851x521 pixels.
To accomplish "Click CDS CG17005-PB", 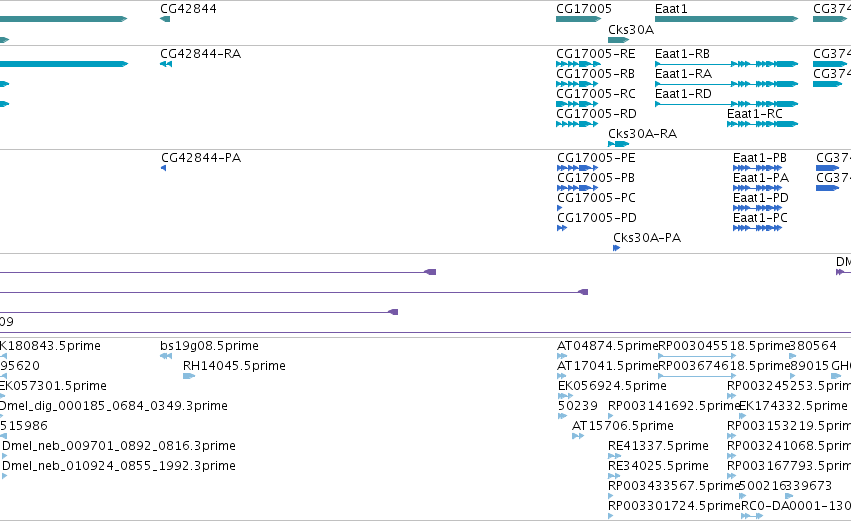I will [596, 178].
